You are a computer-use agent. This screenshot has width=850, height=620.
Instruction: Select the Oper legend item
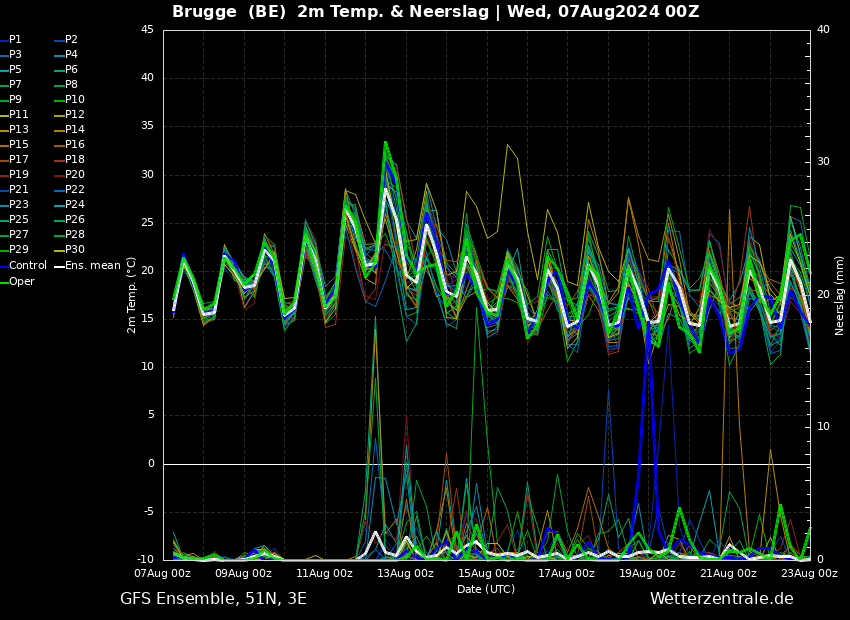(x=17, y=281)
